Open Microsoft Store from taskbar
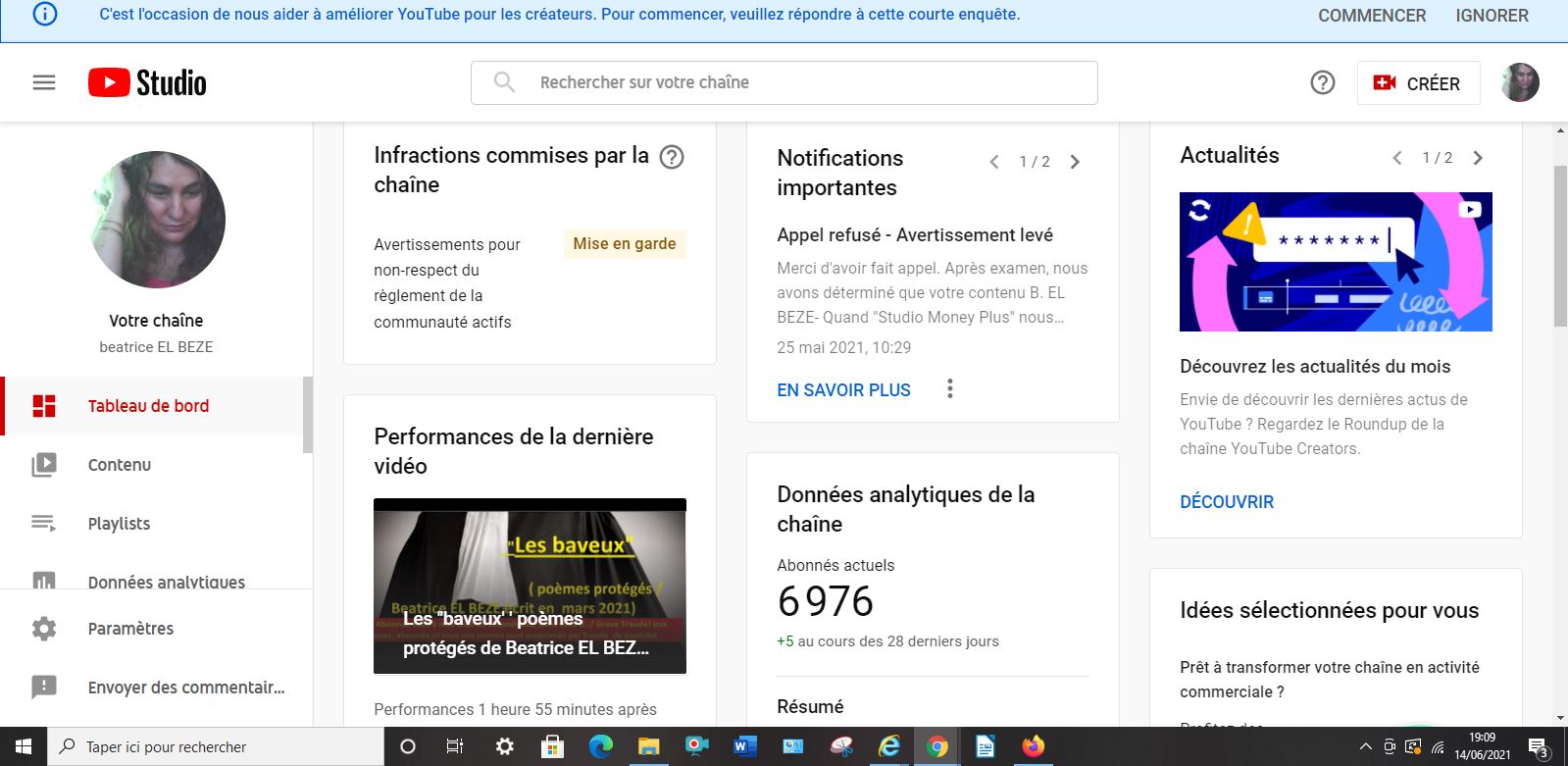The image size is (1568, 766). coord(552,746)
